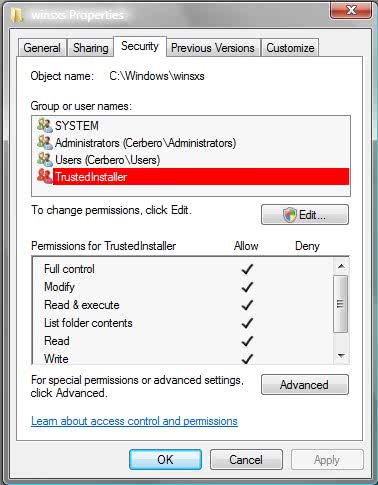Open the Sharing tab
This screenshot has height=485, width=378.
[x=91, y=48]
